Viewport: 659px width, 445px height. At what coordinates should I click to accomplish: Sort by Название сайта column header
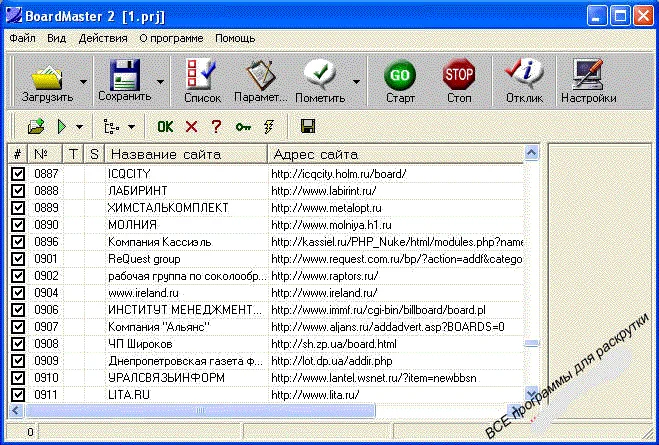pyautogui.click(x=186, y=154)
